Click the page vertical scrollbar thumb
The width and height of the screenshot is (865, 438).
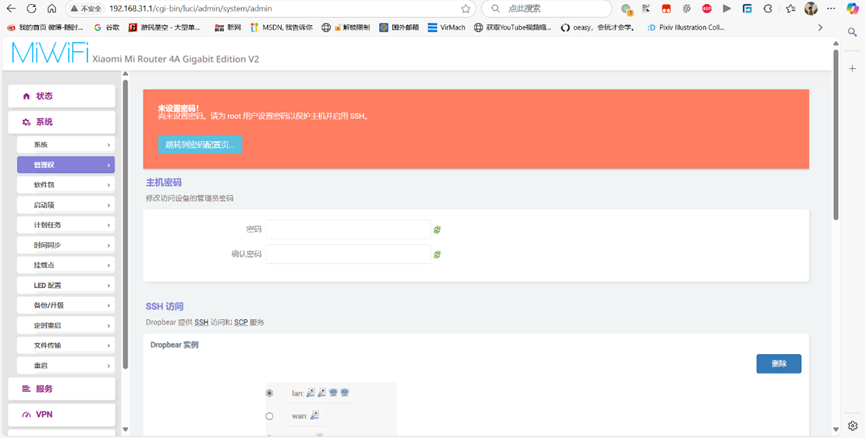[x=835, y=130]
